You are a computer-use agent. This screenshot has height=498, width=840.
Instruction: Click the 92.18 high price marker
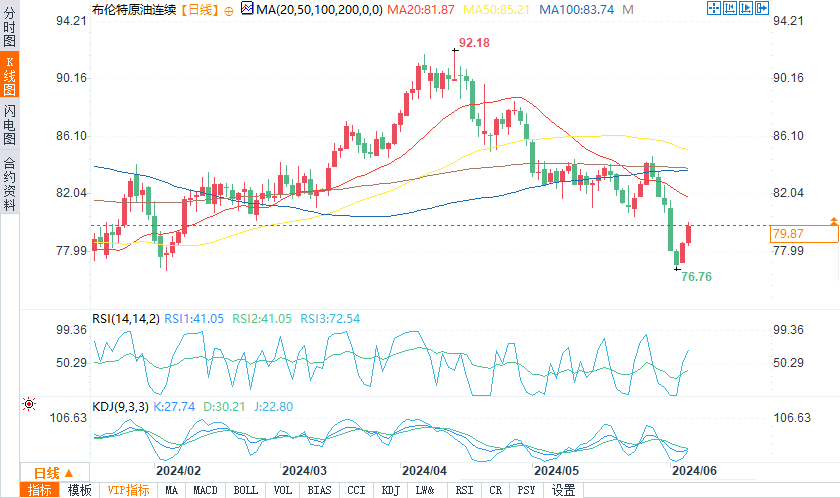pos(474,43)
